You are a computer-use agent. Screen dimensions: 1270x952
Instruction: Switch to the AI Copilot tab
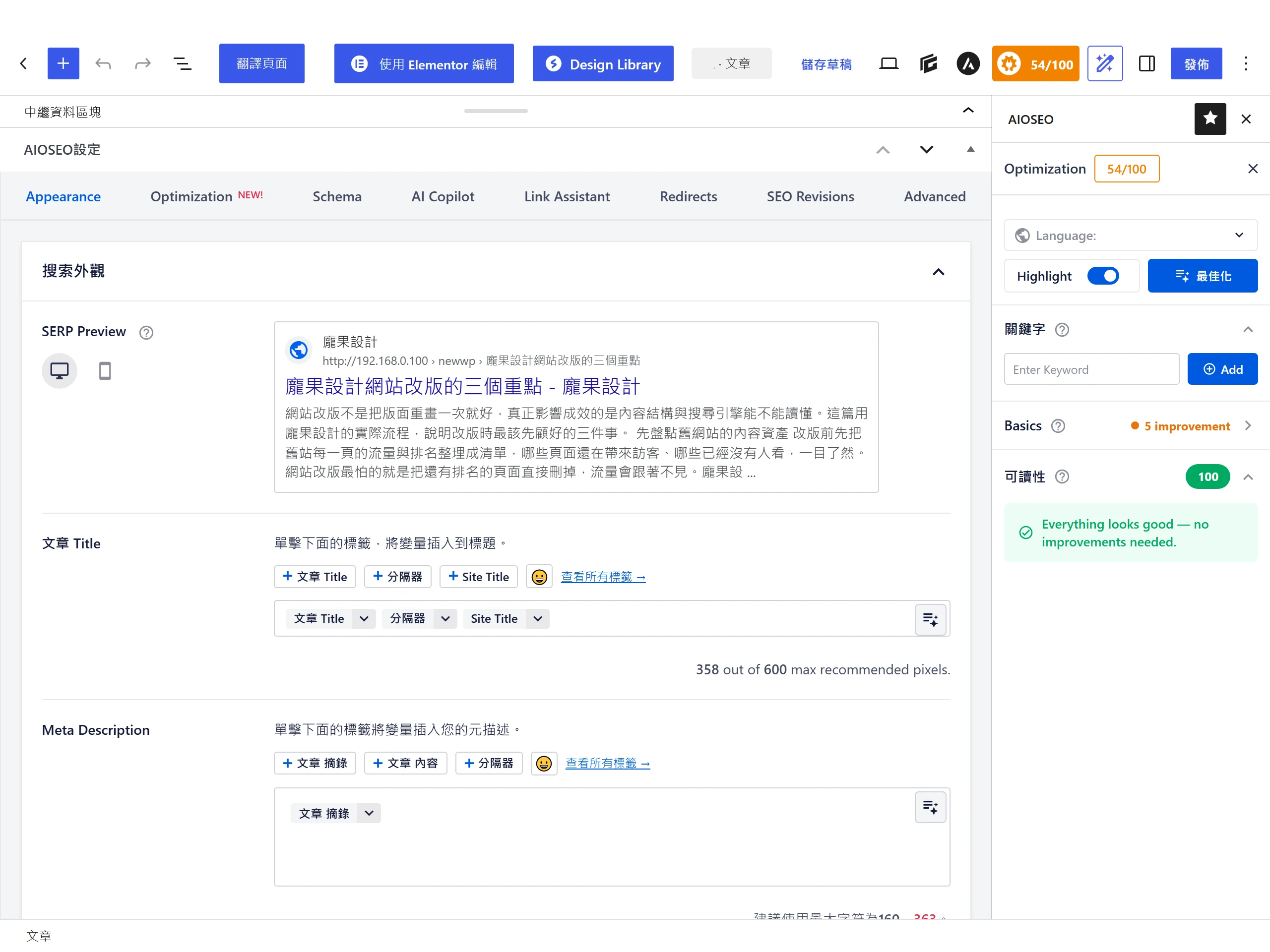(x=443, y=196)
